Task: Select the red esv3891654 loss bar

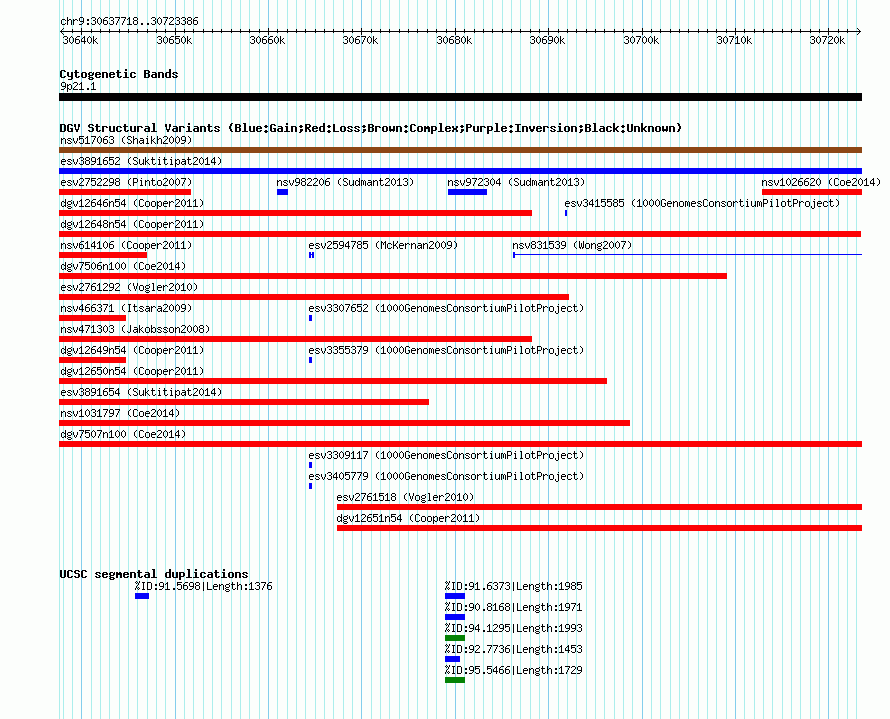Action: (244, 402)
